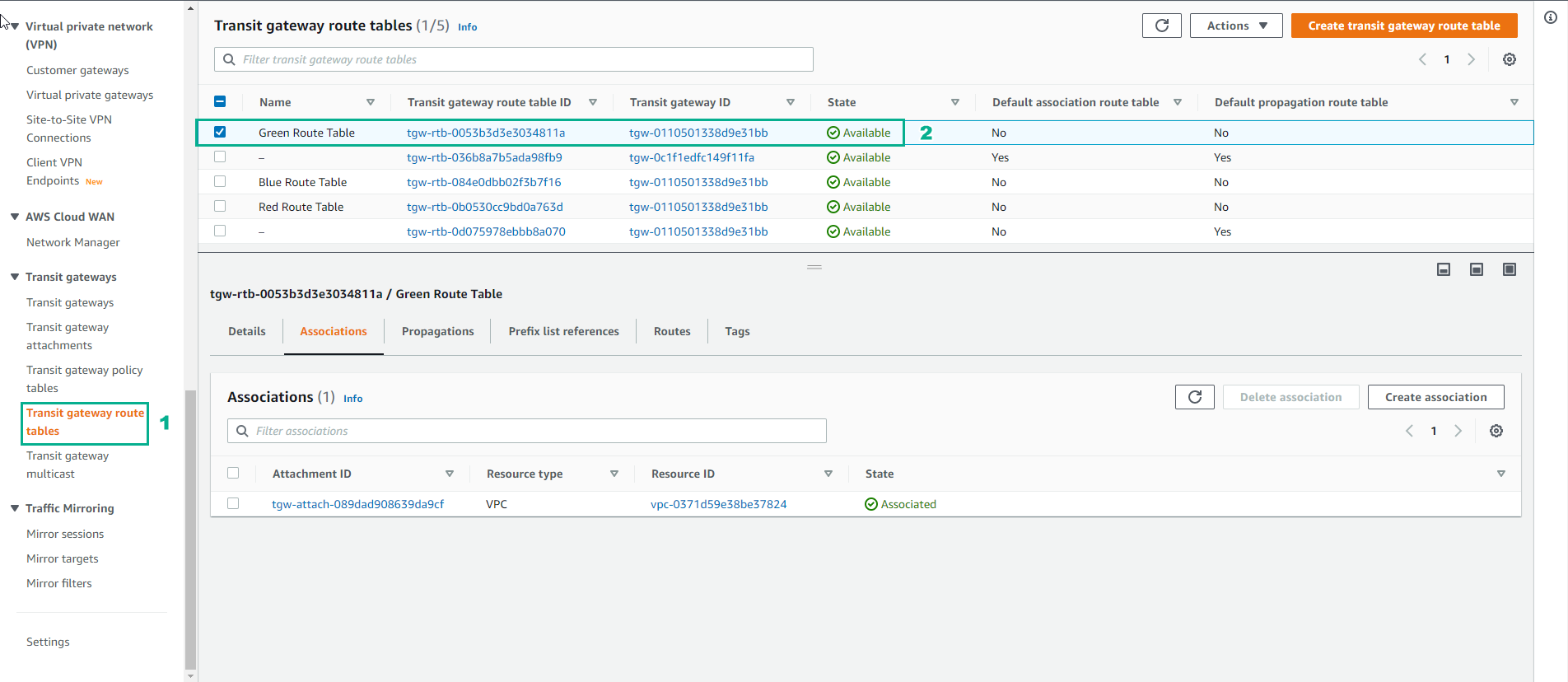The width and height of the screenshot is (1568, 682).
Task: Select row tgw-rtb-0d075978ebbb8a070 checkbox
Action: [x=220, y=231]
